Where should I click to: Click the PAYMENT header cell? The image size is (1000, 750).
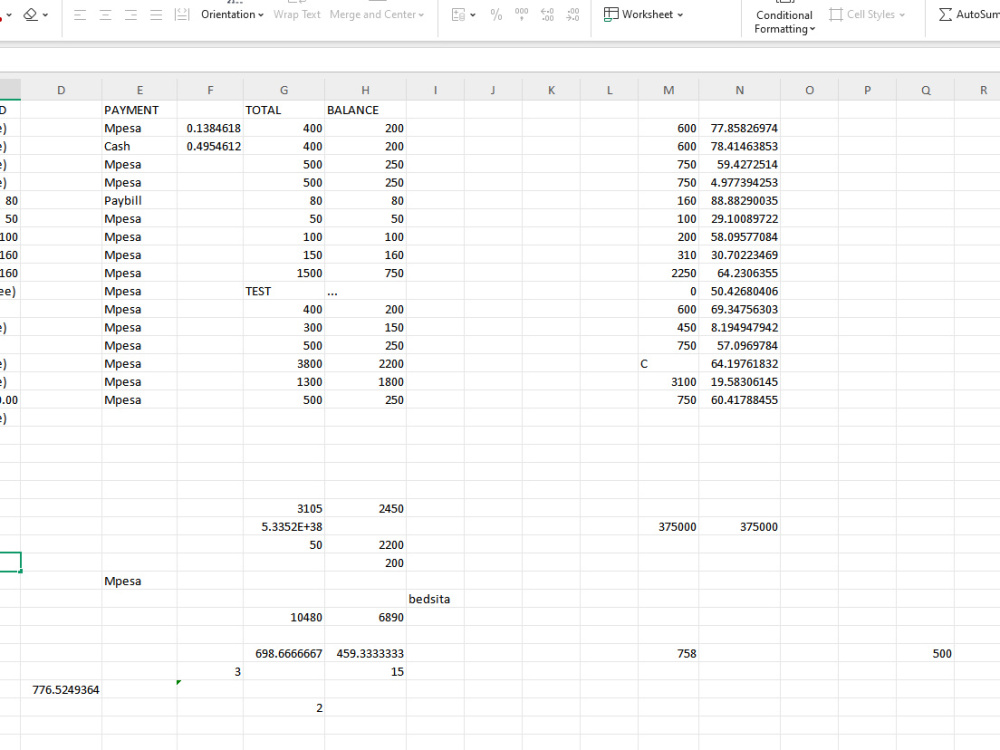coord(140,110)
